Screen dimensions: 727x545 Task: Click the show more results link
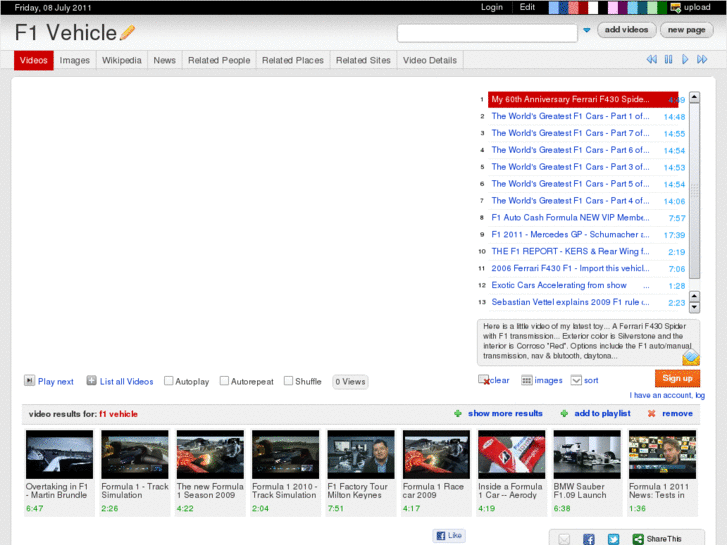point(505,413)
